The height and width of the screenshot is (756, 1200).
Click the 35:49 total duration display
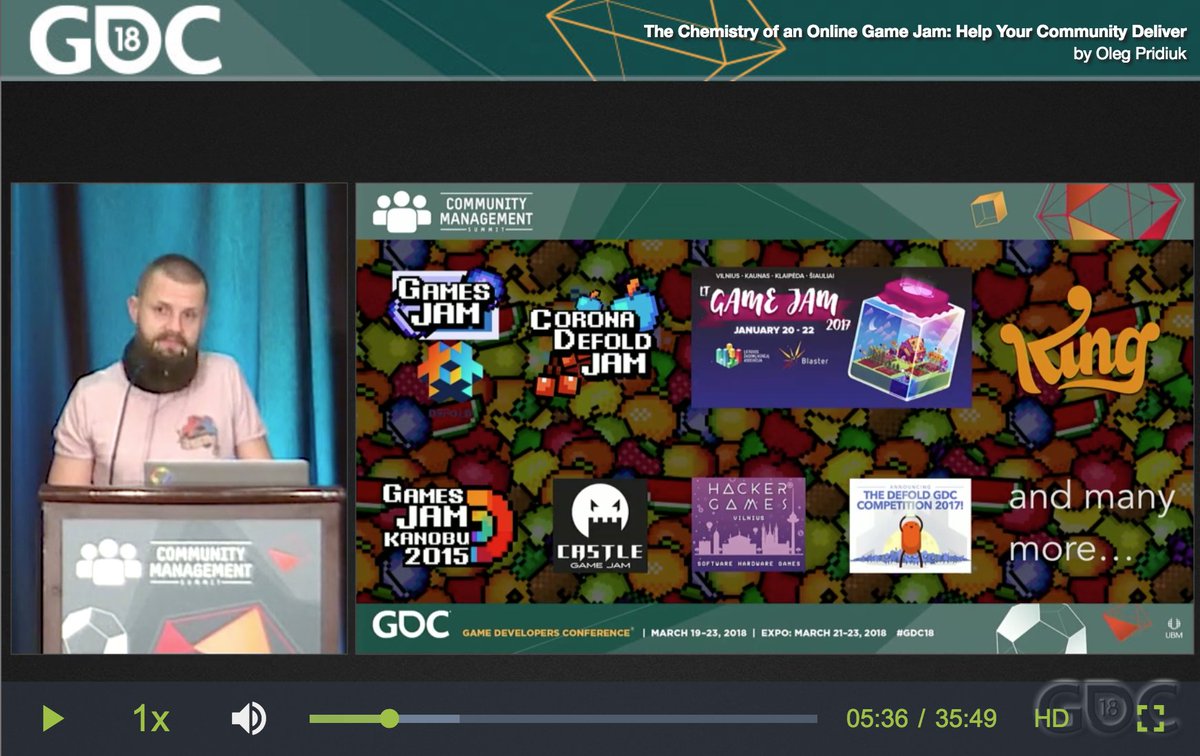click(x=967, y=718)
